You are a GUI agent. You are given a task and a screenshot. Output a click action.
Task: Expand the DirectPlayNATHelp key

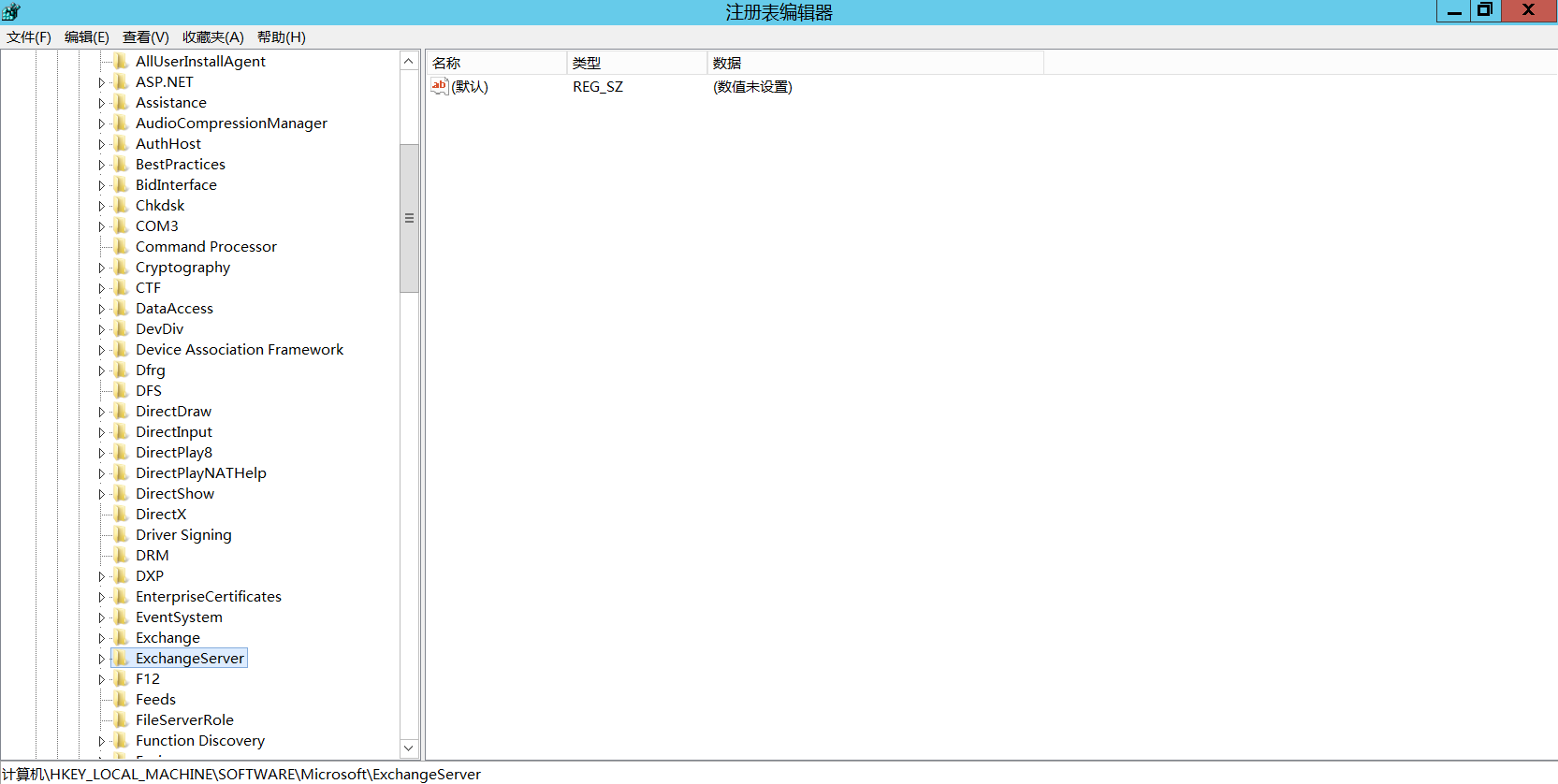tap(102, 473)
